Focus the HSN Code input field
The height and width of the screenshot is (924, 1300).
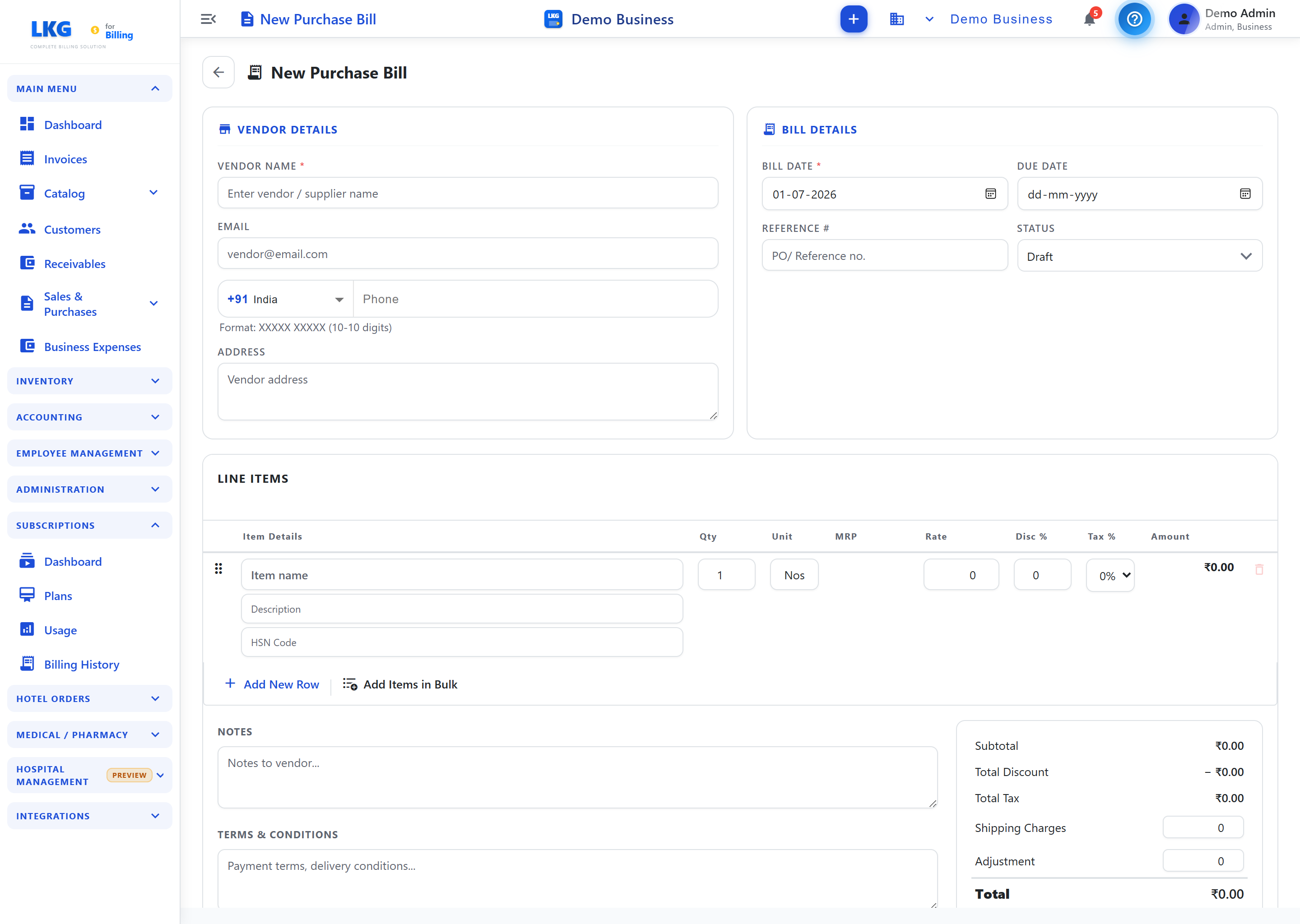[x=462, y=642]
